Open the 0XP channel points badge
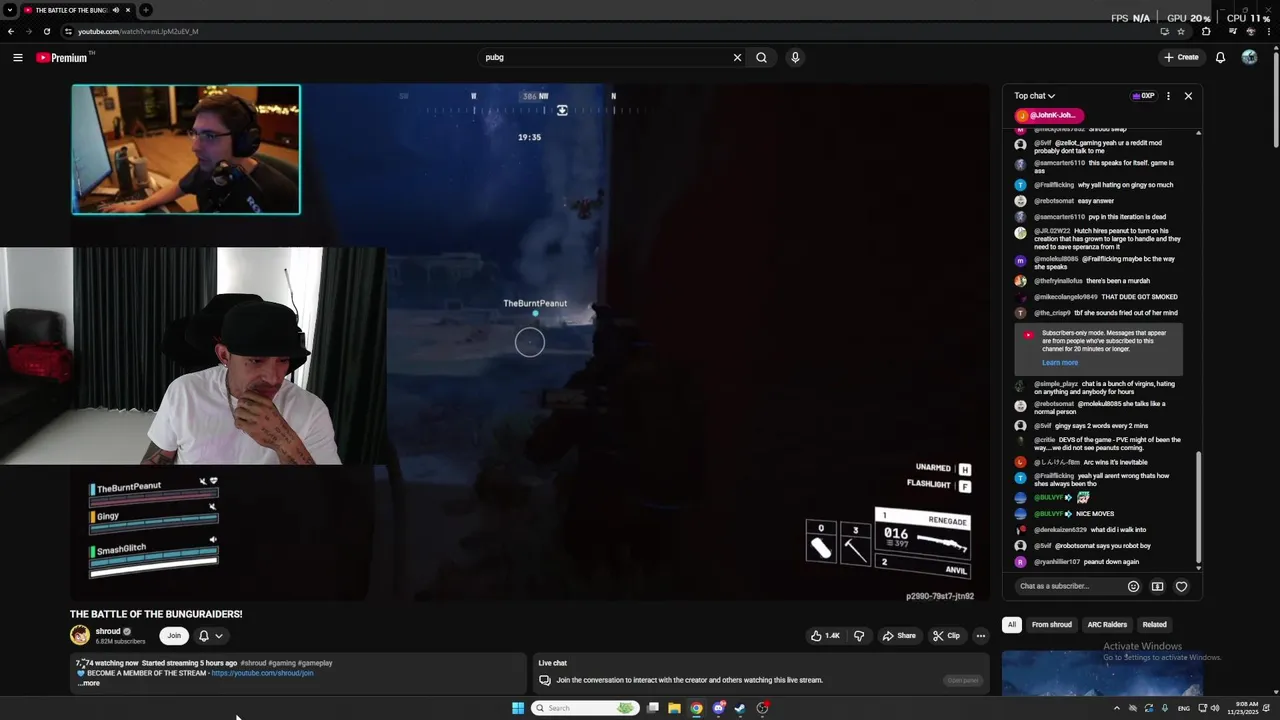Screen dimensions: 1280x720 click(x=1143, y=96)
